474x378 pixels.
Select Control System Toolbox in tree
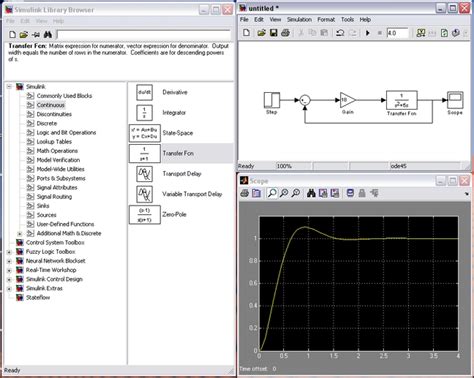pyautogui.click(x=55, y=243)
